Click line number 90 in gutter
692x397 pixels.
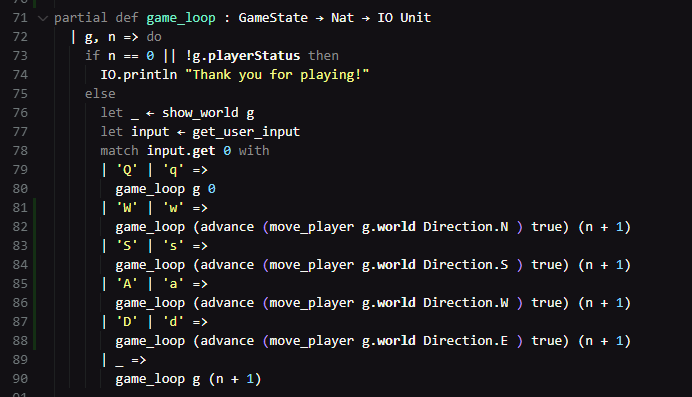click(x=20, y=378)
